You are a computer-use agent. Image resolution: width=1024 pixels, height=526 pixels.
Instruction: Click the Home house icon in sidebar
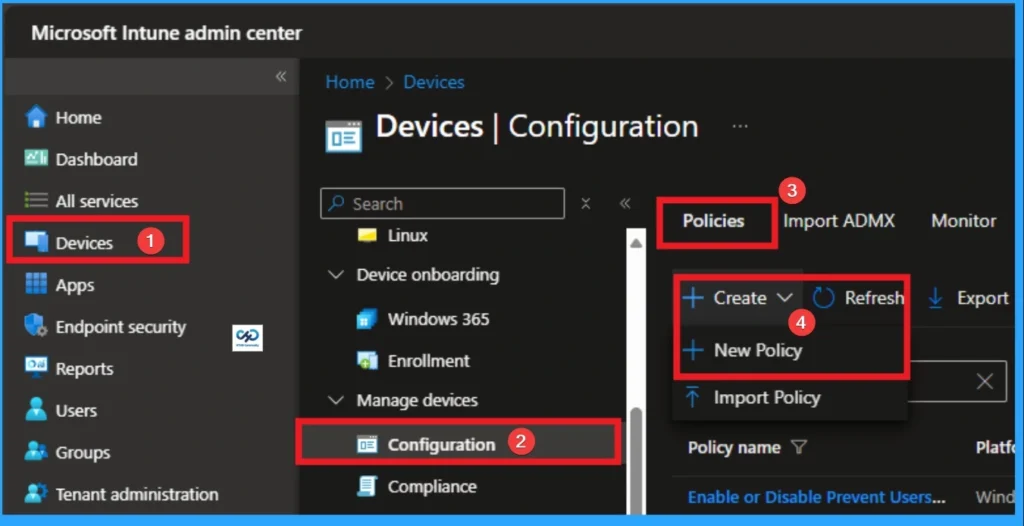coord(36,118)
